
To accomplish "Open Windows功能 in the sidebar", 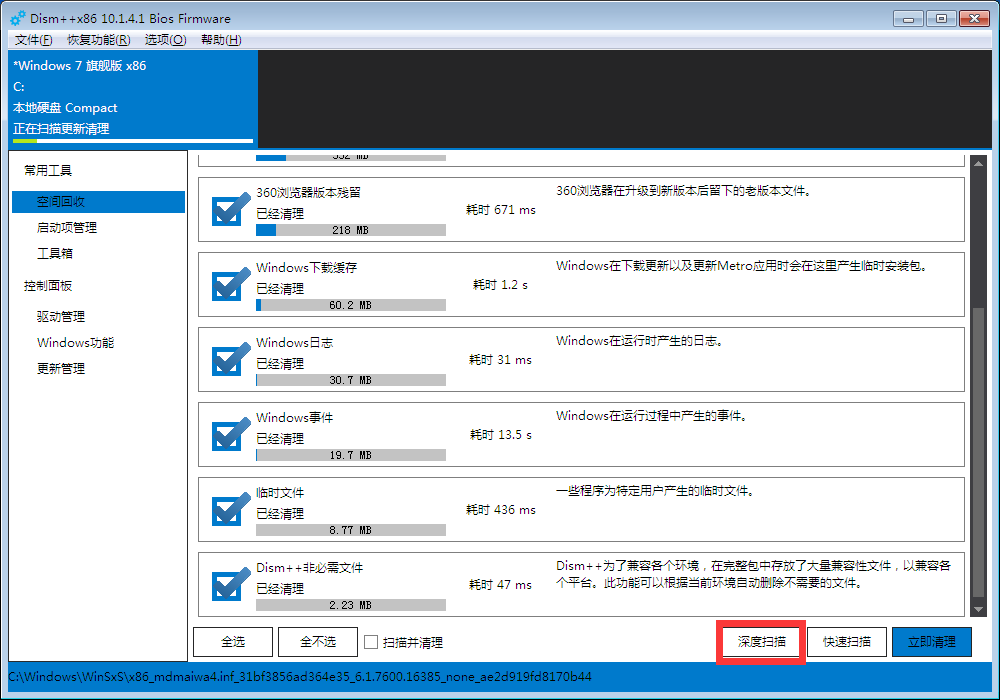I will pos(75,343).
